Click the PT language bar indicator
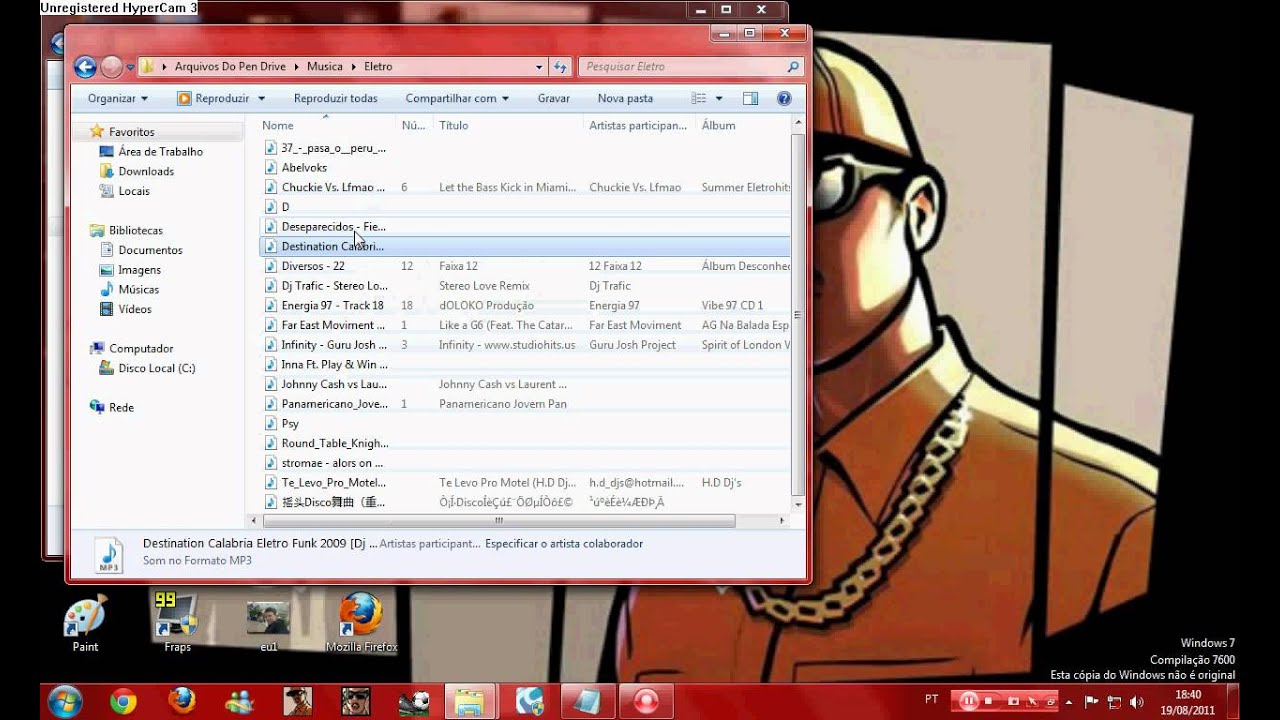Image resolution: width=1280 pixels, height=720 pixels. 932,700
